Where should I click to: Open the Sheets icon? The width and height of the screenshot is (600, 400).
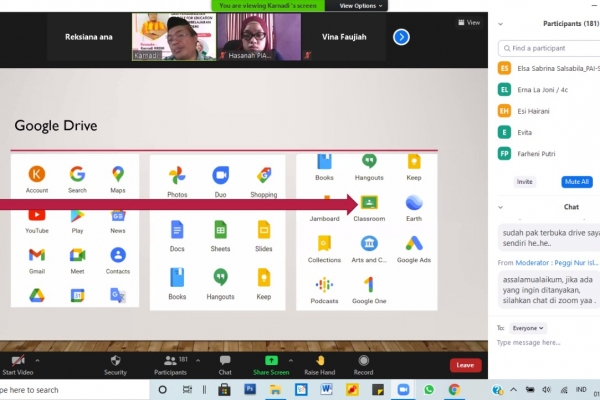[220, 230]
